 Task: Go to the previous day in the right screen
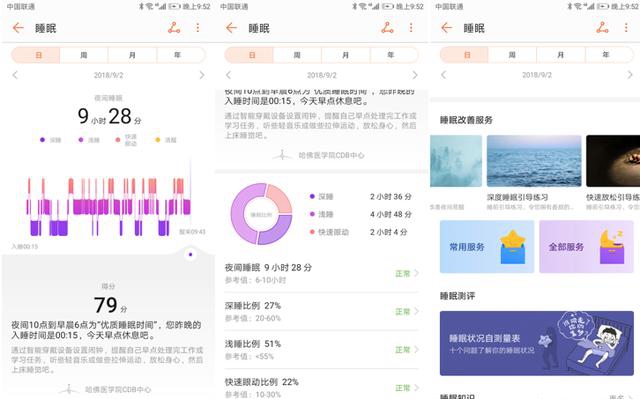click(x=444, y=75)
